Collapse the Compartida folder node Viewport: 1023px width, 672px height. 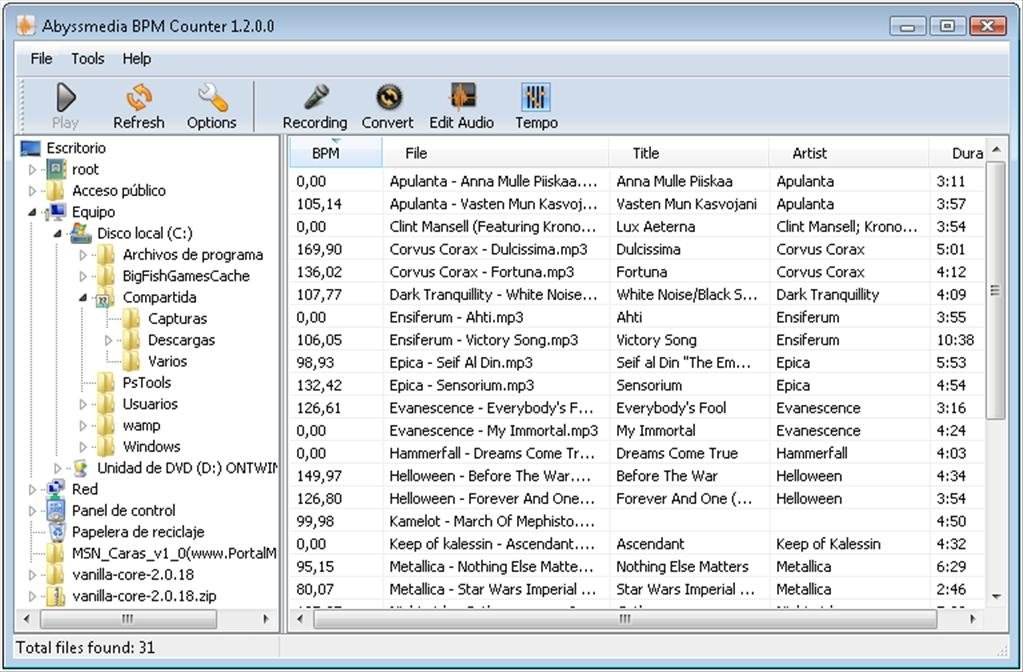[83, 298]
